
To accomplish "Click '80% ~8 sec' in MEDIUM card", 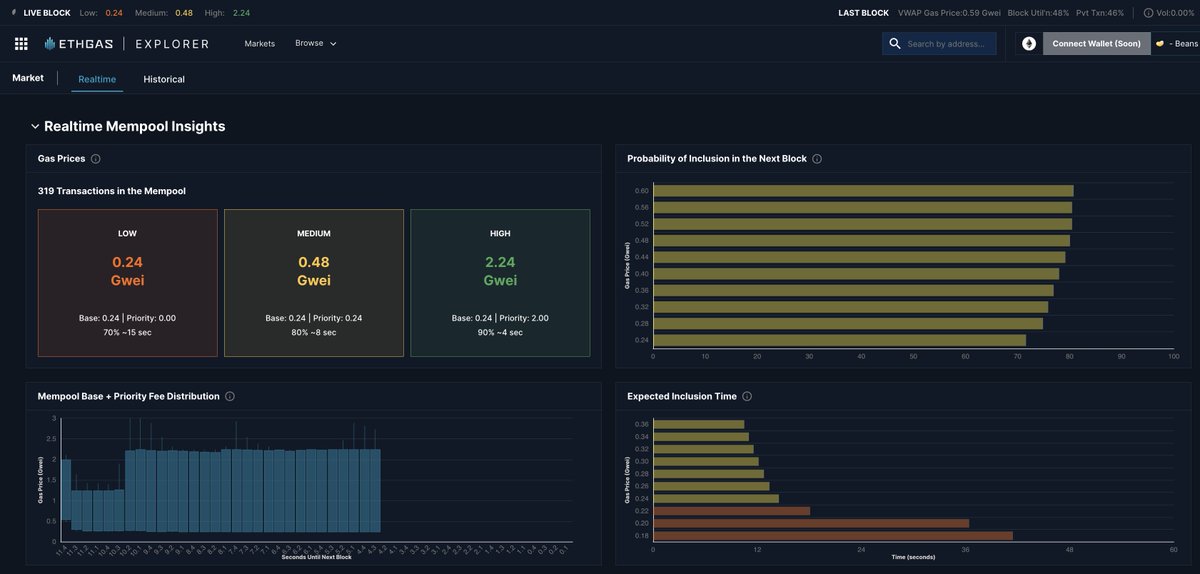I will [314, 332].
